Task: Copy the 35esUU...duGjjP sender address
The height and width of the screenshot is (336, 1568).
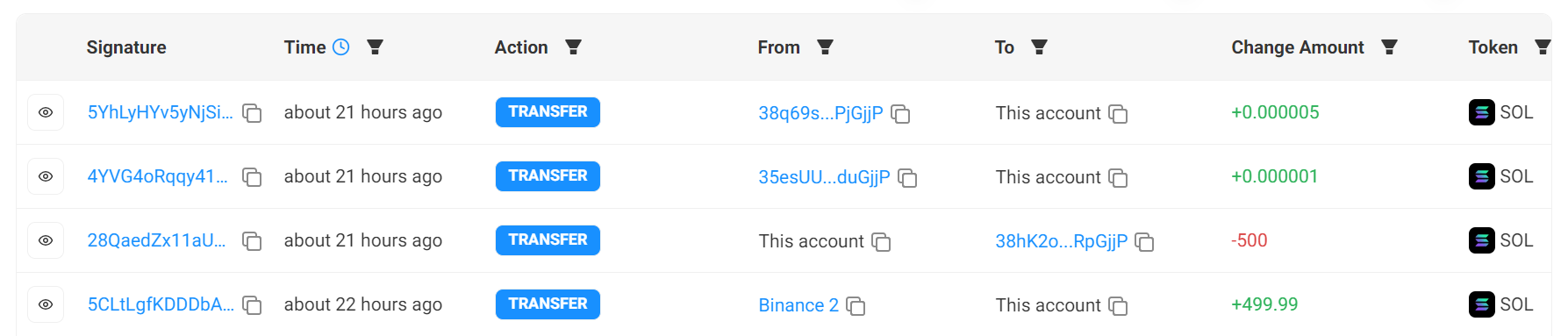Action: pos(907,178)
